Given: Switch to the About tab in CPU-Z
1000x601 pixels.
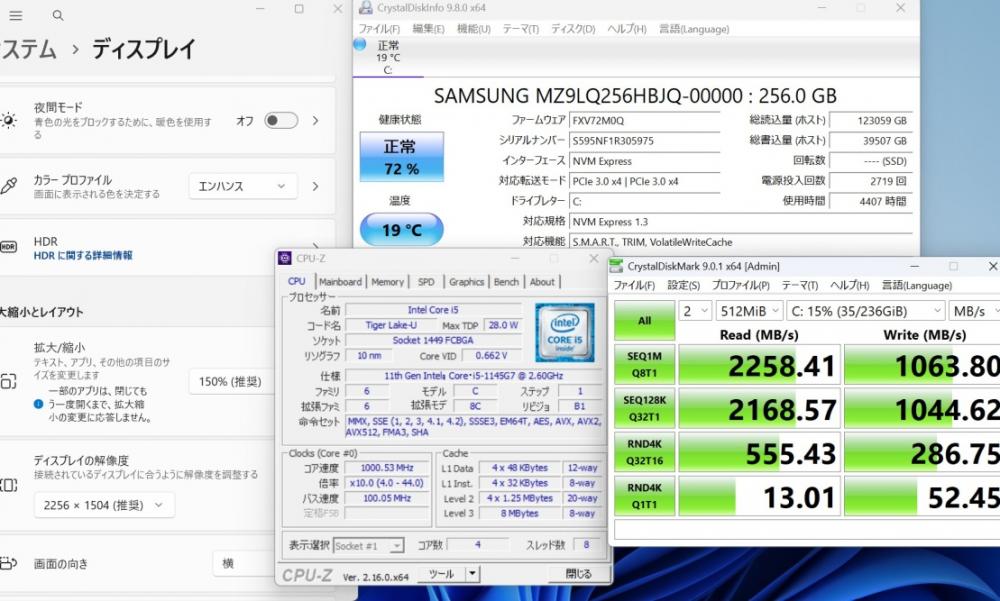Looking at the screenshot, I should click(542, 282).
